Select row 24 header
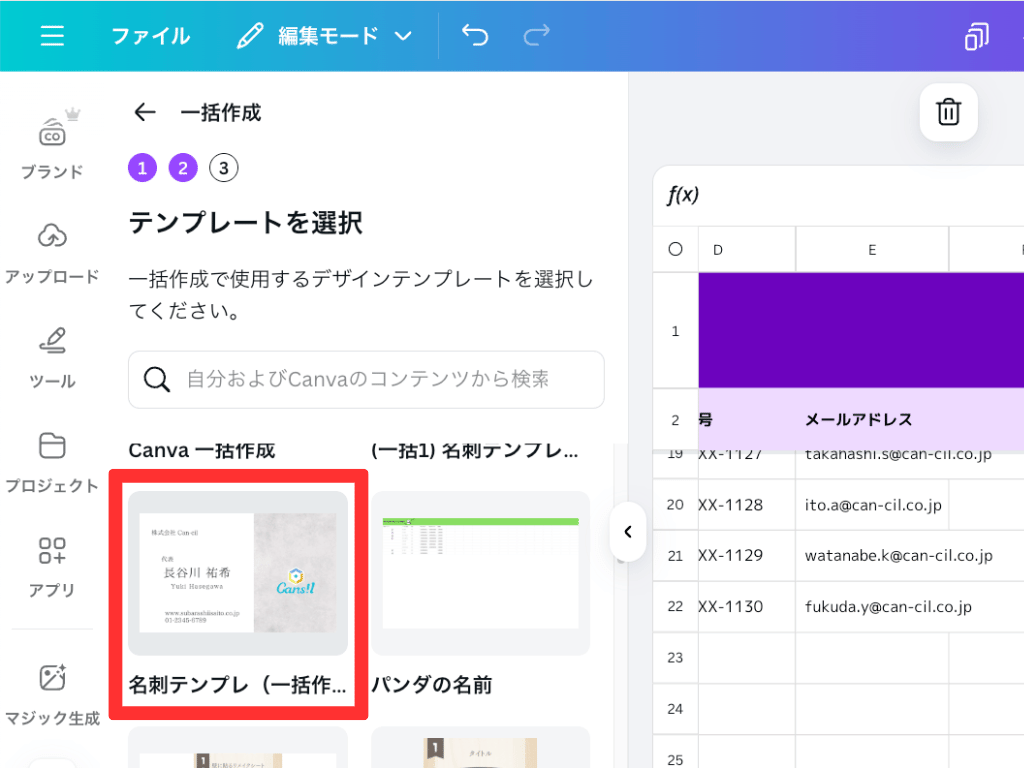Image resolution: width=1024 pixels, height=768 pixels. (x=675, y=709)
